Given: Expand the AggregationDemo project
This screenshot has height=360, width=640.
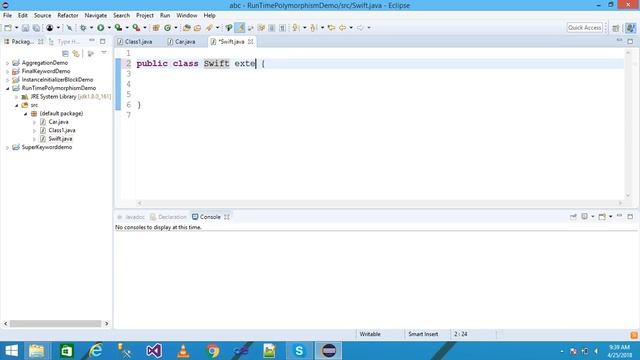Looking at the screenshot, I should click(7, 63).
